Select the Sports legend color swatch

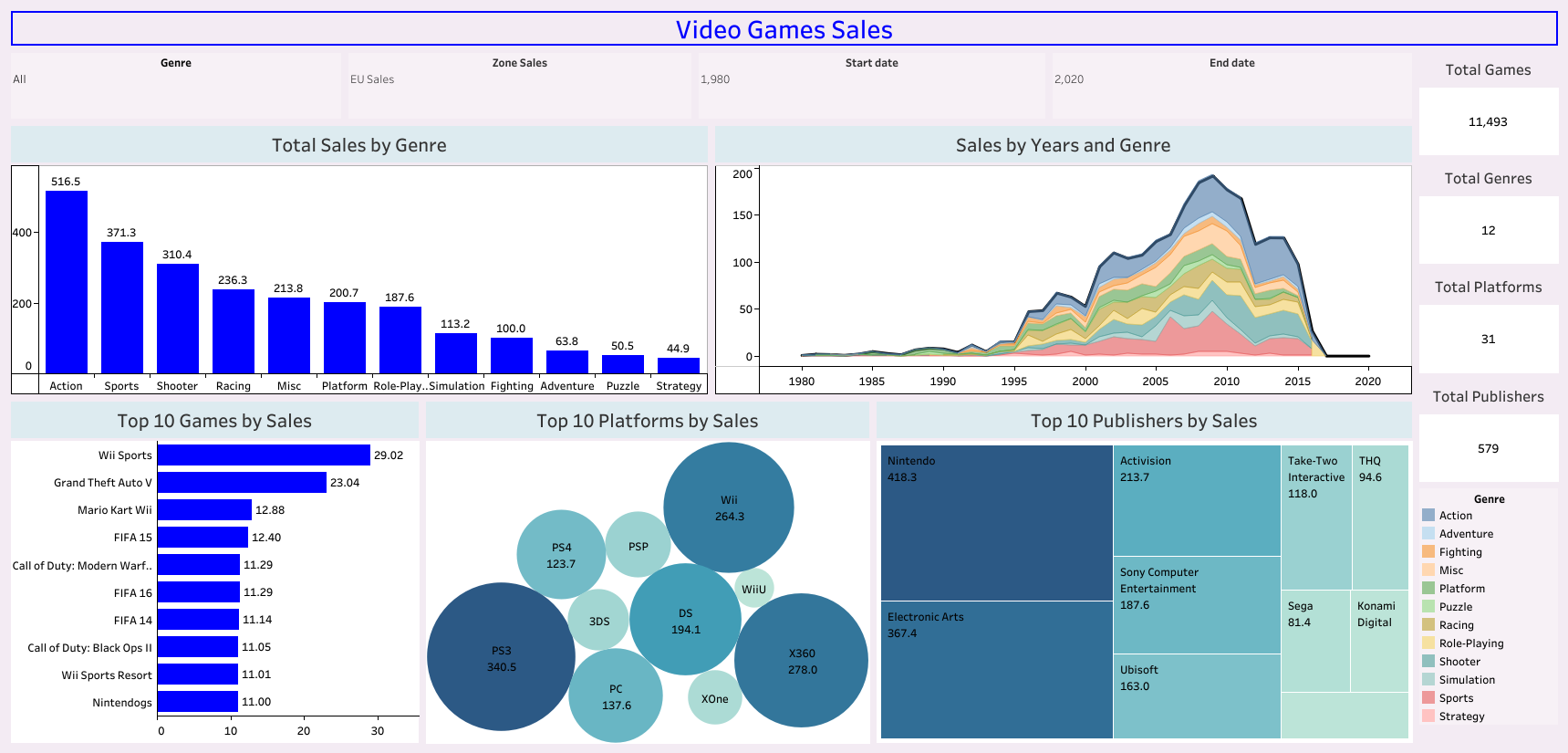pyautogui.click(x=1428, y=698)
